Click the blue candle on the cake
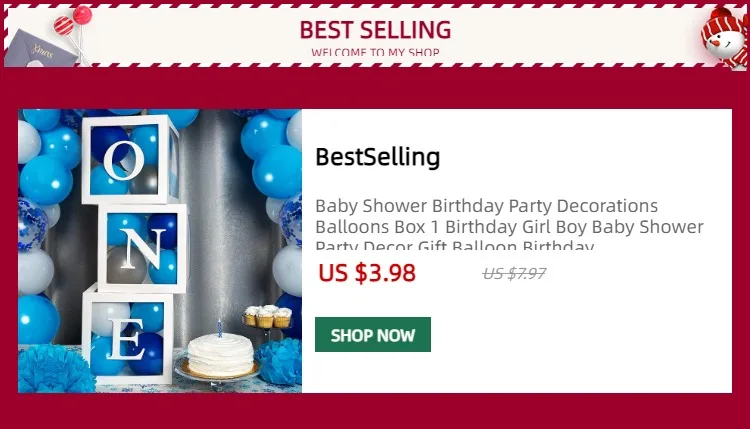750x429 pixels. point(220,328)
